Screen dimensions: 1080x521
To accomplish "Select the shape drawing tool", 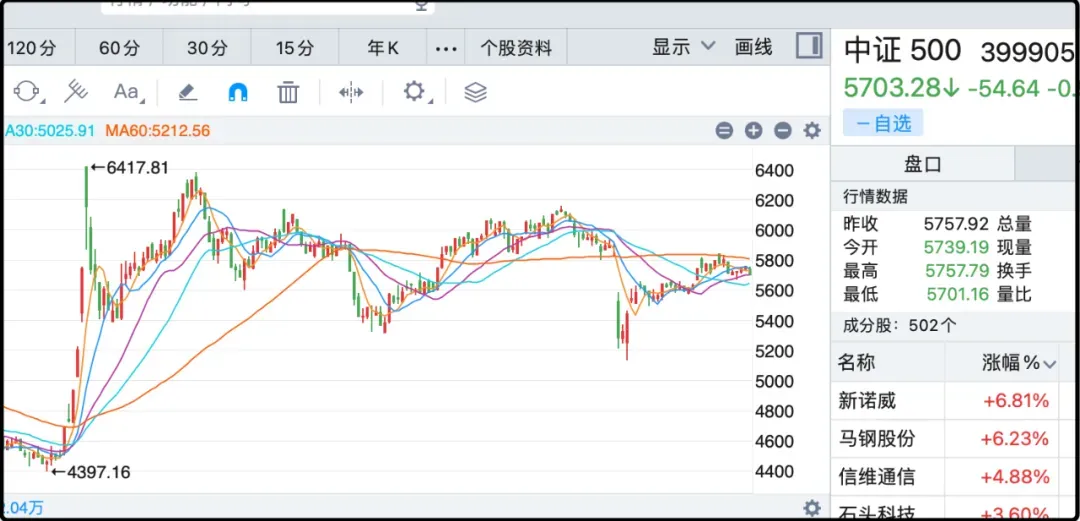I will pyautogui.click(x=24, y=93).
